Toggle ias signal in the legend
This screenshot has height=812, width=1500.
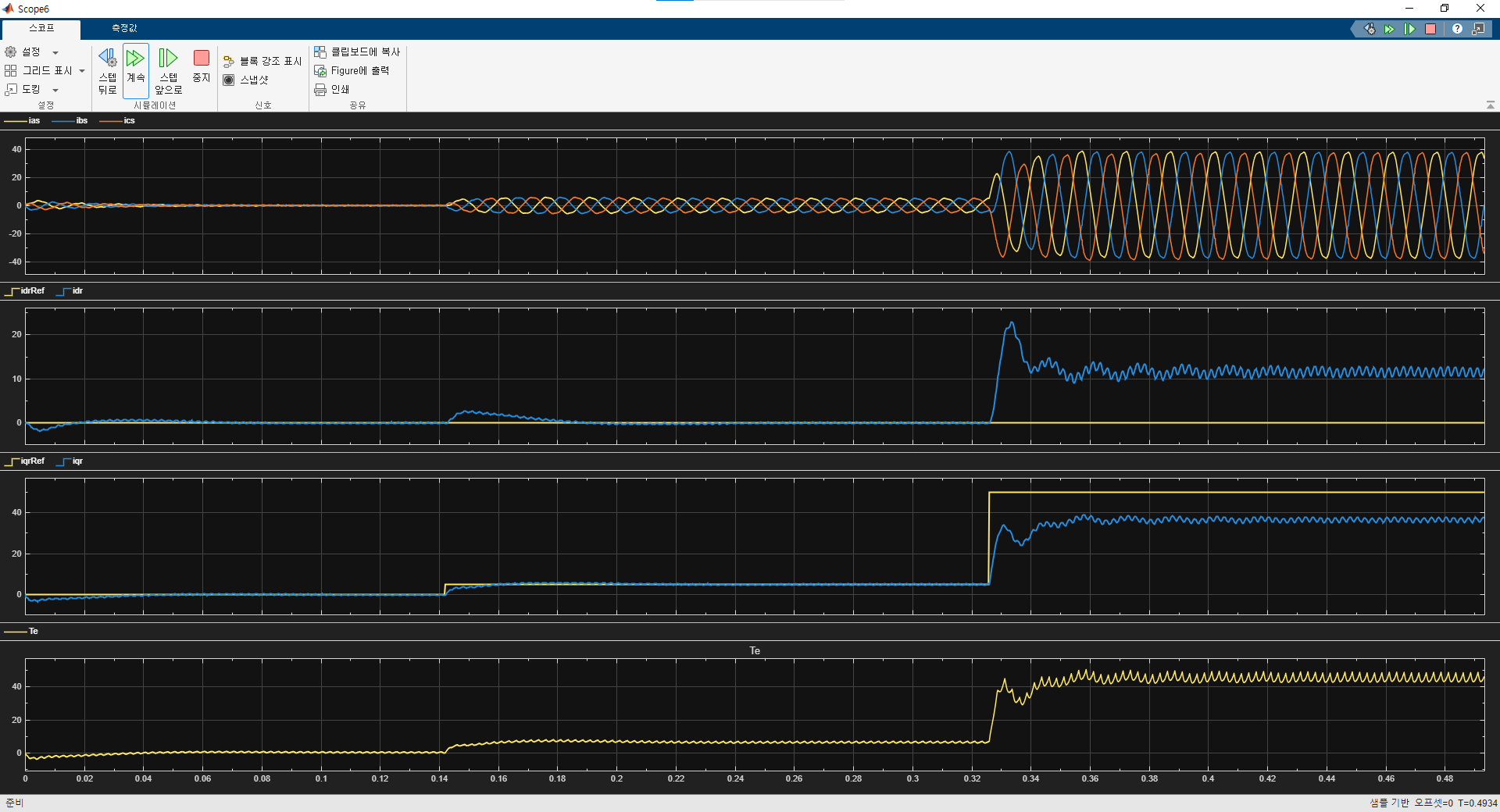[x=22, y=121]
